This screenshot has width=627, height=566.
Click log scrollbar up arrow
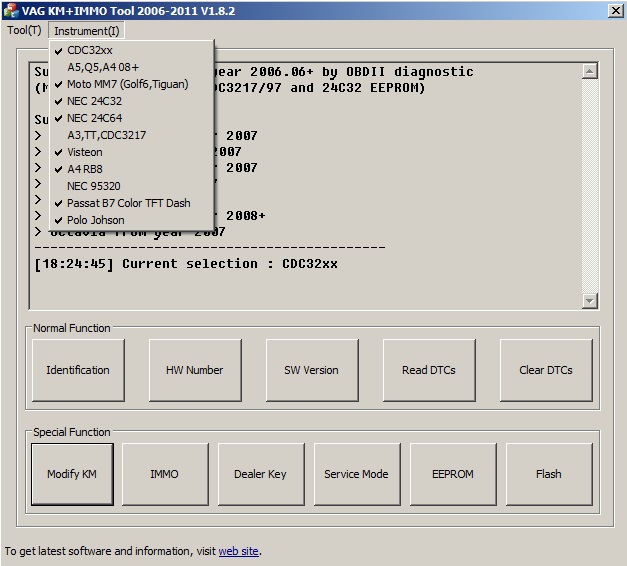(589, 71)
